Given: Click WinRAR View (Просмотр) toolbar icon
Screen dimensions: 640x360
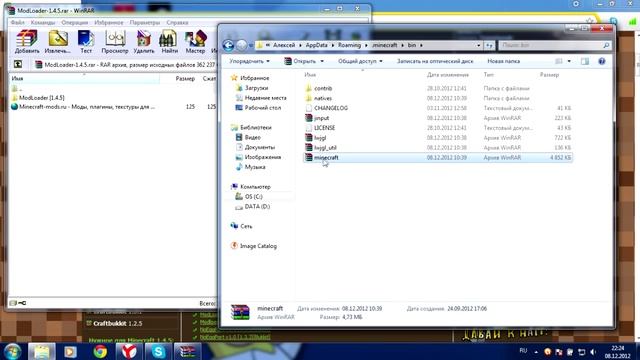Looking at the screenshot, I should pyautogui.click(x=115, y=42).
